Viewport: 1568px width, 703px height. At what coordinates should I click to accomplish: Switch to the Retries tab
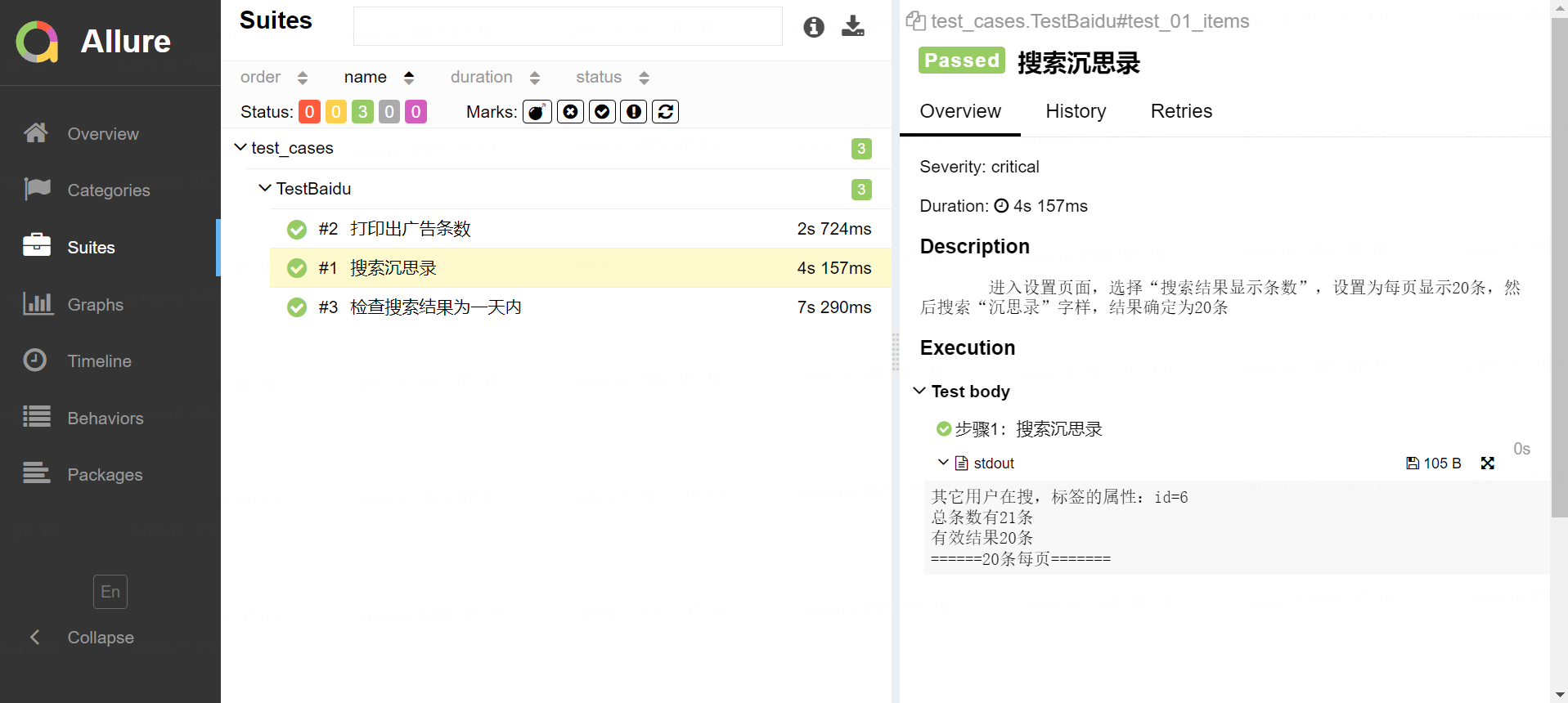(1181, 111)
